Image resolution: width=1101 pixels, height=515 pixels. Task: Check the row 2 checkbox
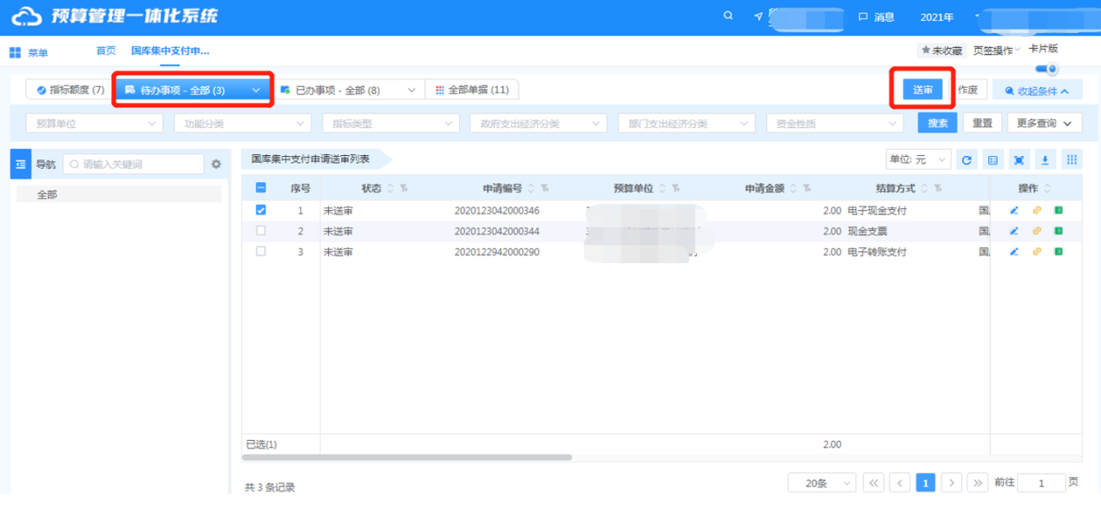[261, 230]
